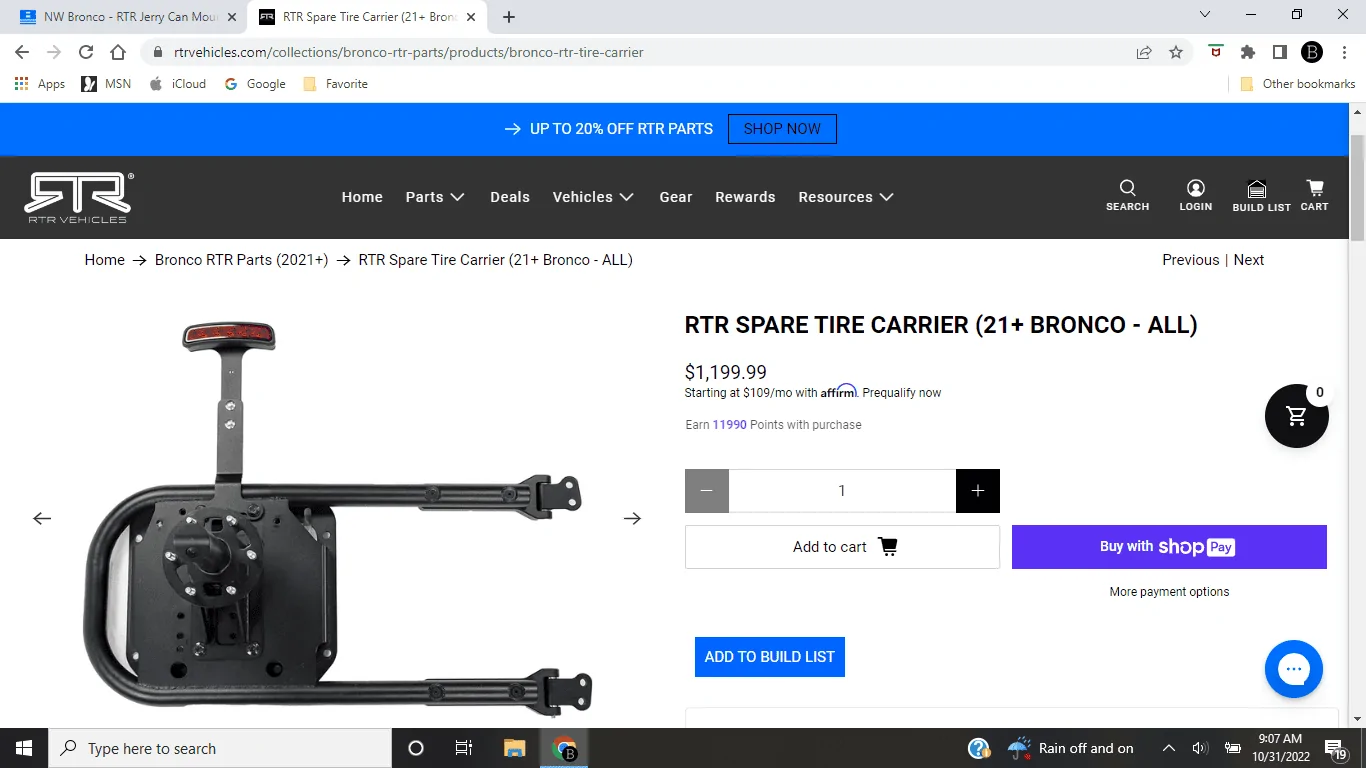1366x768 pixels.
Task: Open the Login account icon
Action: [x=1195, y=195]
